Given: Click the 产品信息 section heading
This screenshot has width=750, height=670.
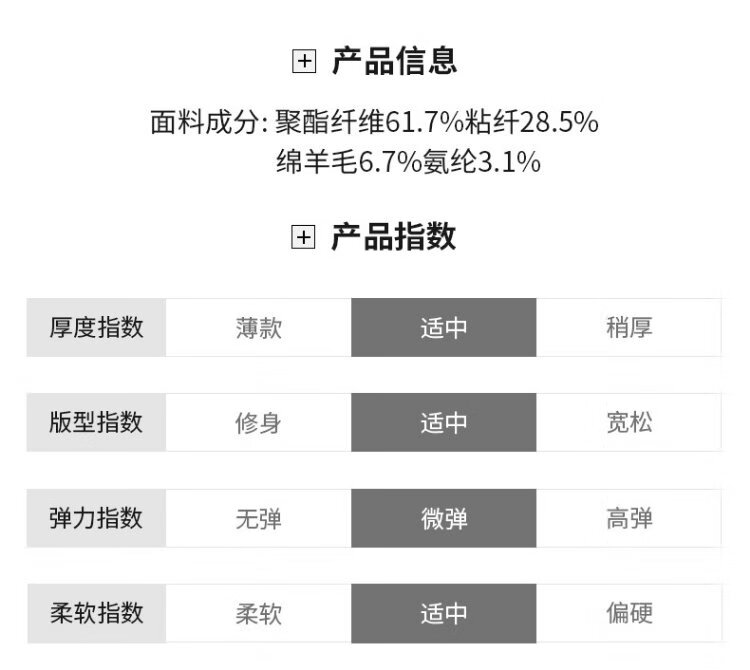Looking at the screenshot, I should (394, 62).
